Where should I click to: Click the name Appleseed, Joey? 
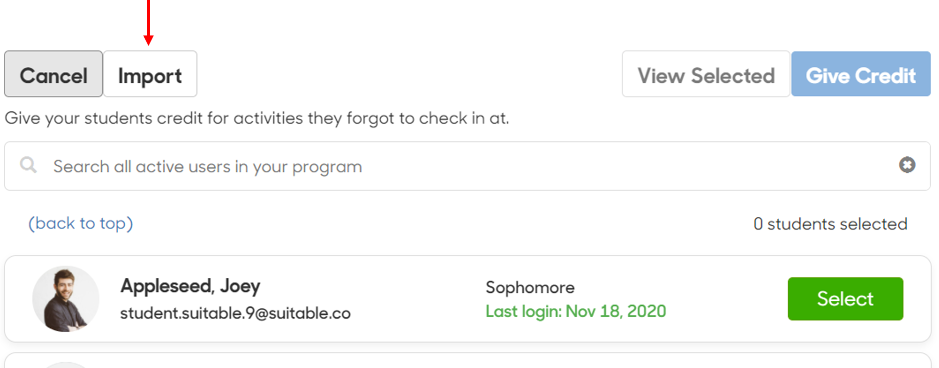(x=190, y=286)
